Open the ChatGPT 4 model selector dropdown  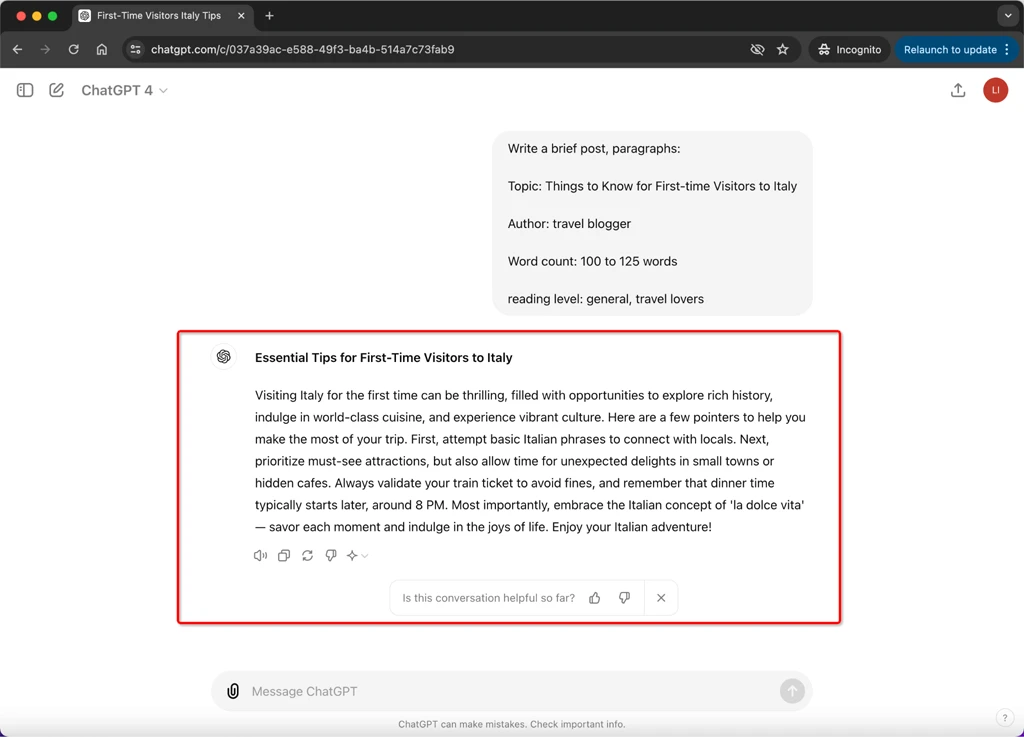tap(124, 90)
